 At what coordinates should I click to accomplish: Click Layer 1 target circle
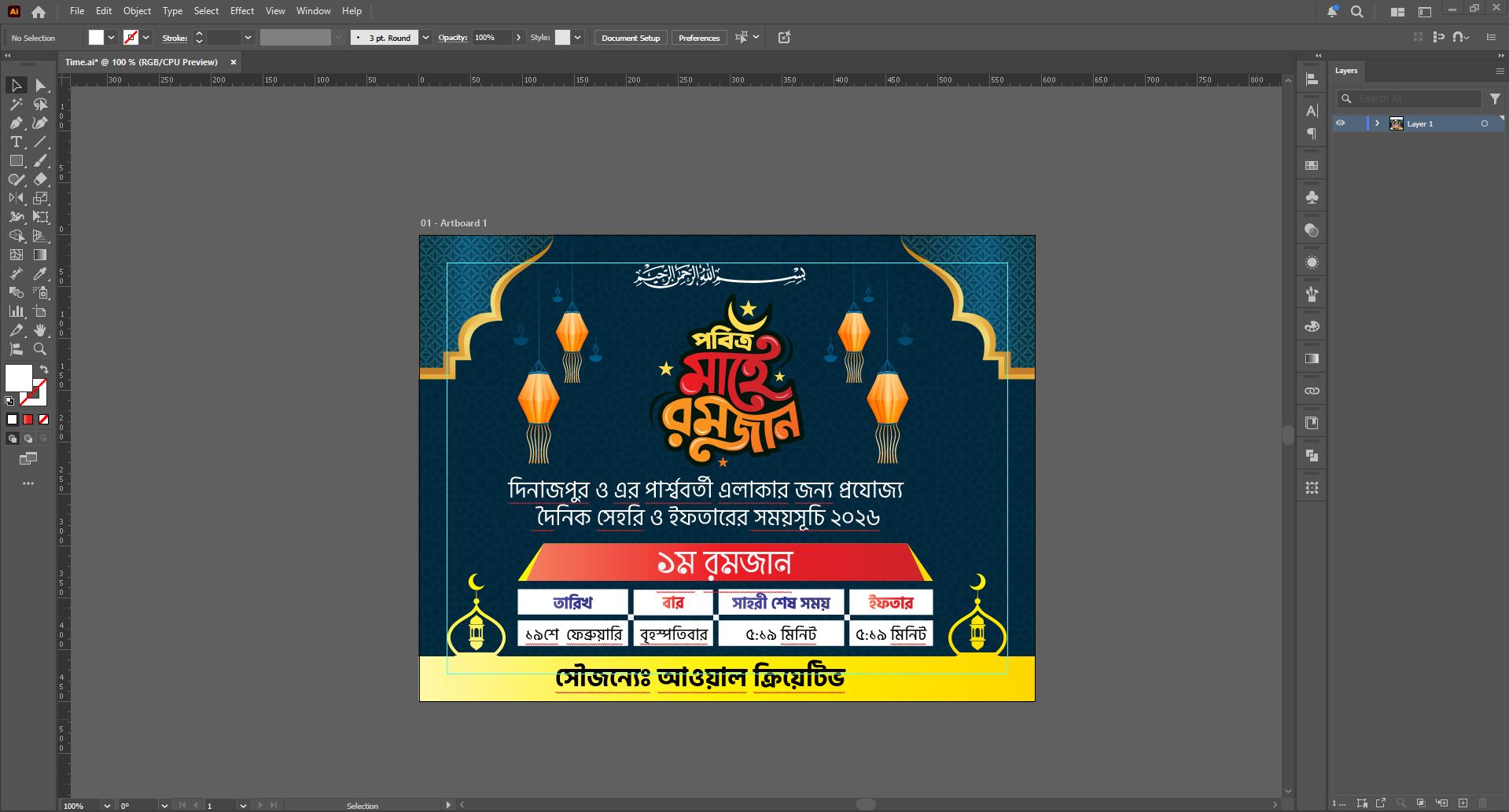1485,123
